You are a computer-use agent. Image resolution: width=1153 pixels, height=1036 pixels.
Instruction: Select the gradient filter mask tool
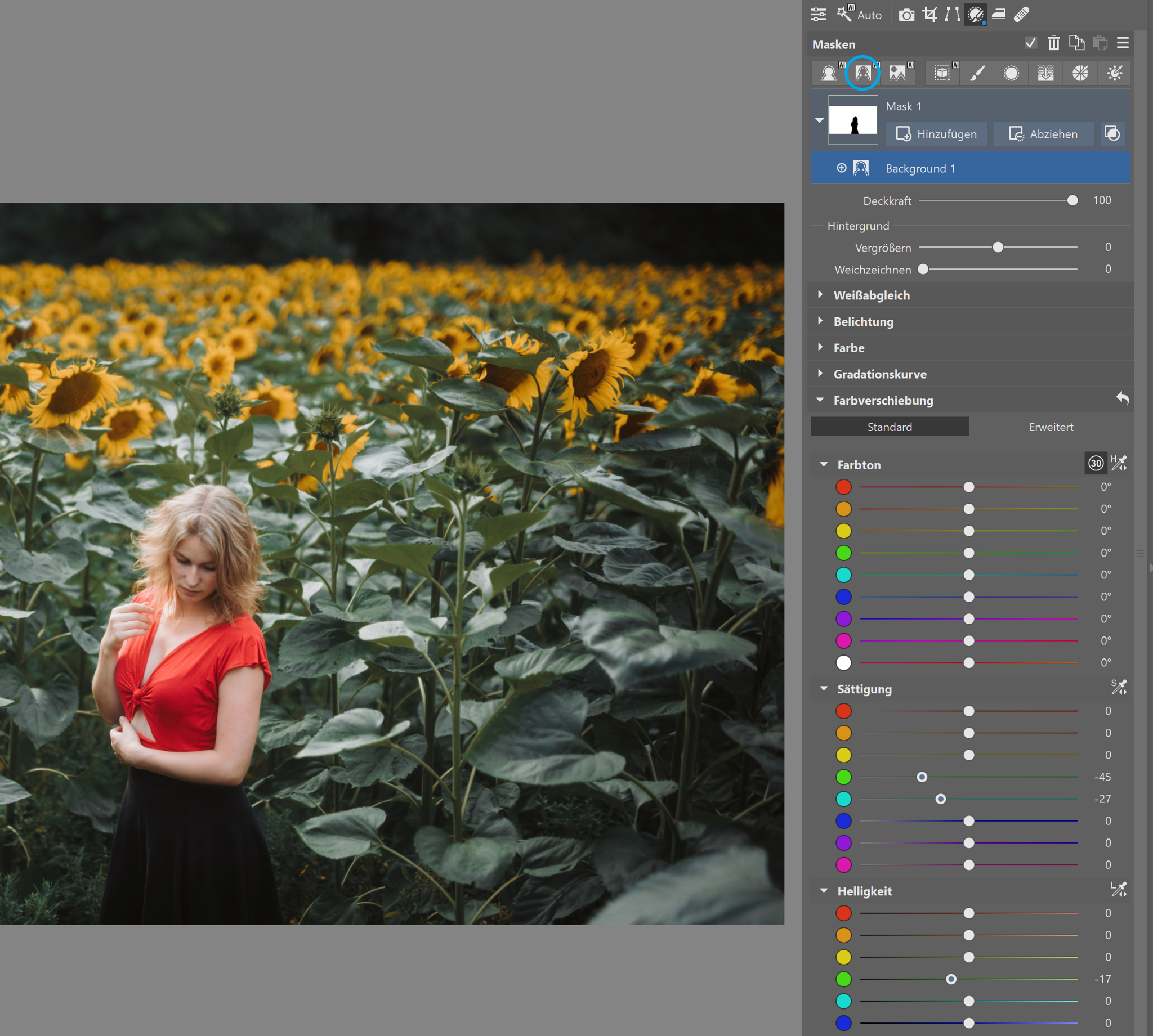[x=1045, y=73]
